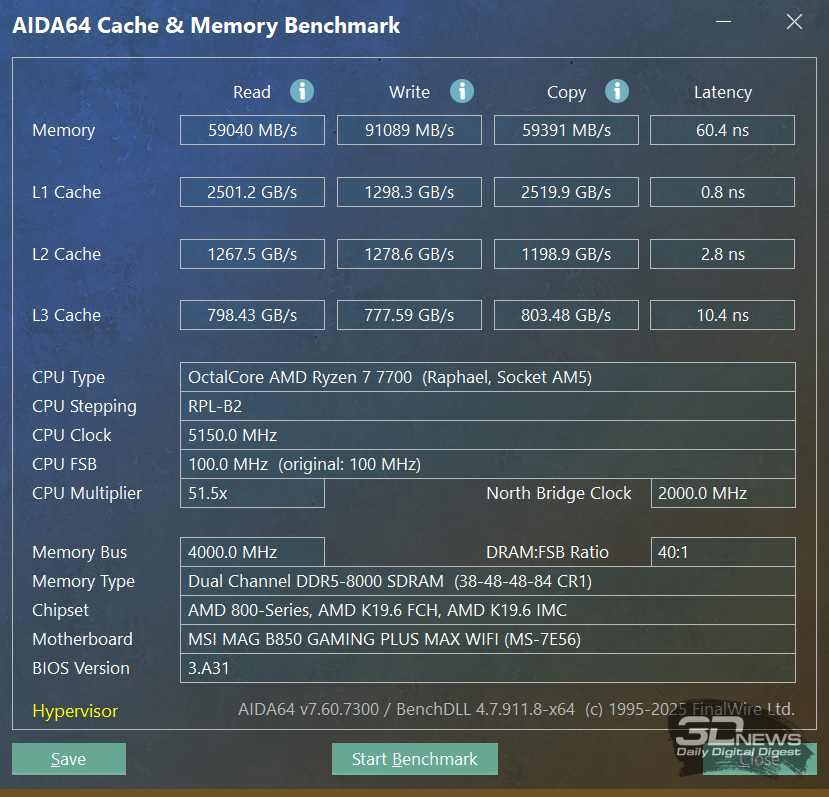Click the L3 Cache Latency 10.4 ns field
The image size is (829, 797).
(x=722, y=315)
